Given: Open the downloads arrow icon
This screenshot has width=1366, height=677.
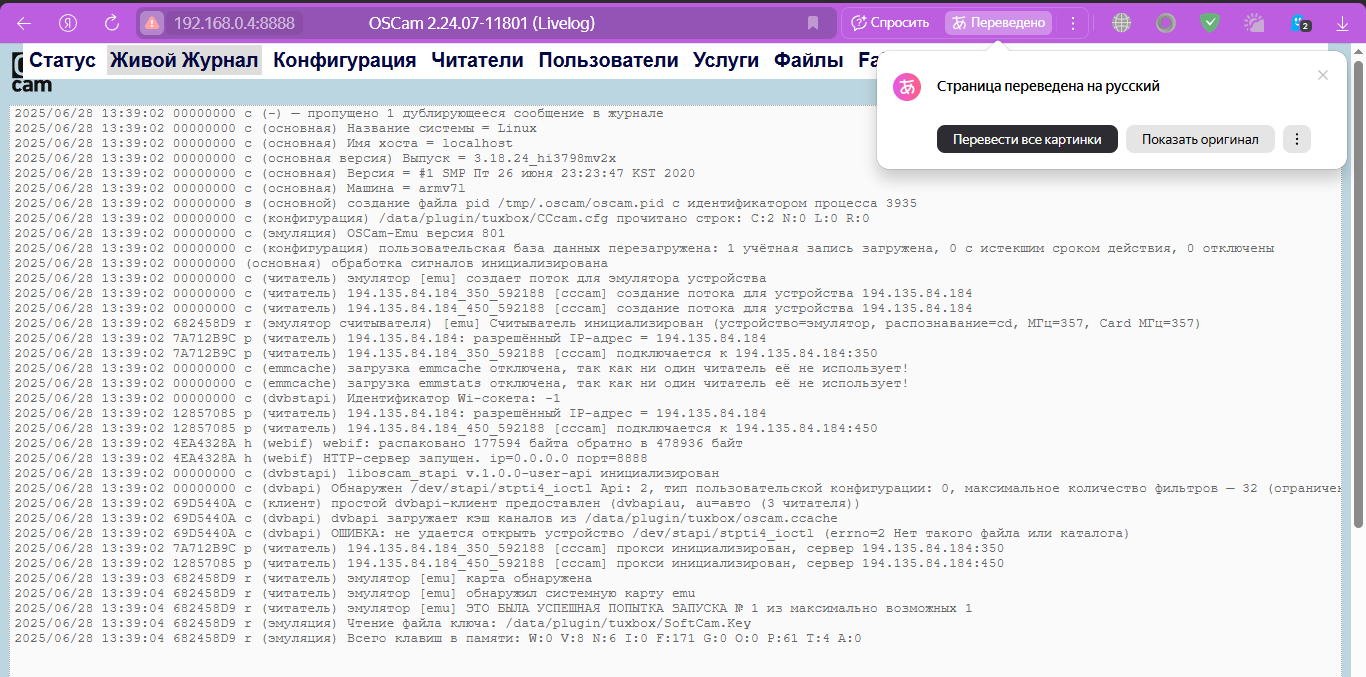Looking at the screenshot, I should click(x=1342, y=22).
